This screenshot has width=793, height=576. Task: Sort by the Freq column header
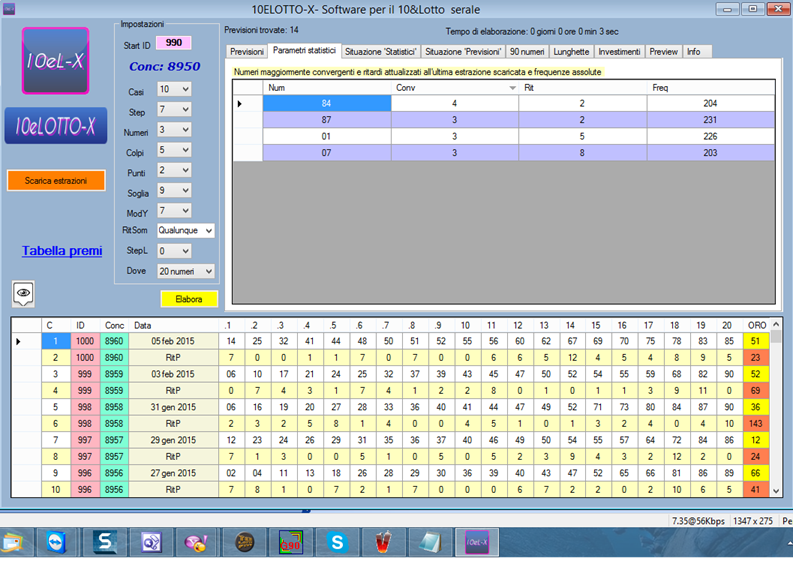711,88
